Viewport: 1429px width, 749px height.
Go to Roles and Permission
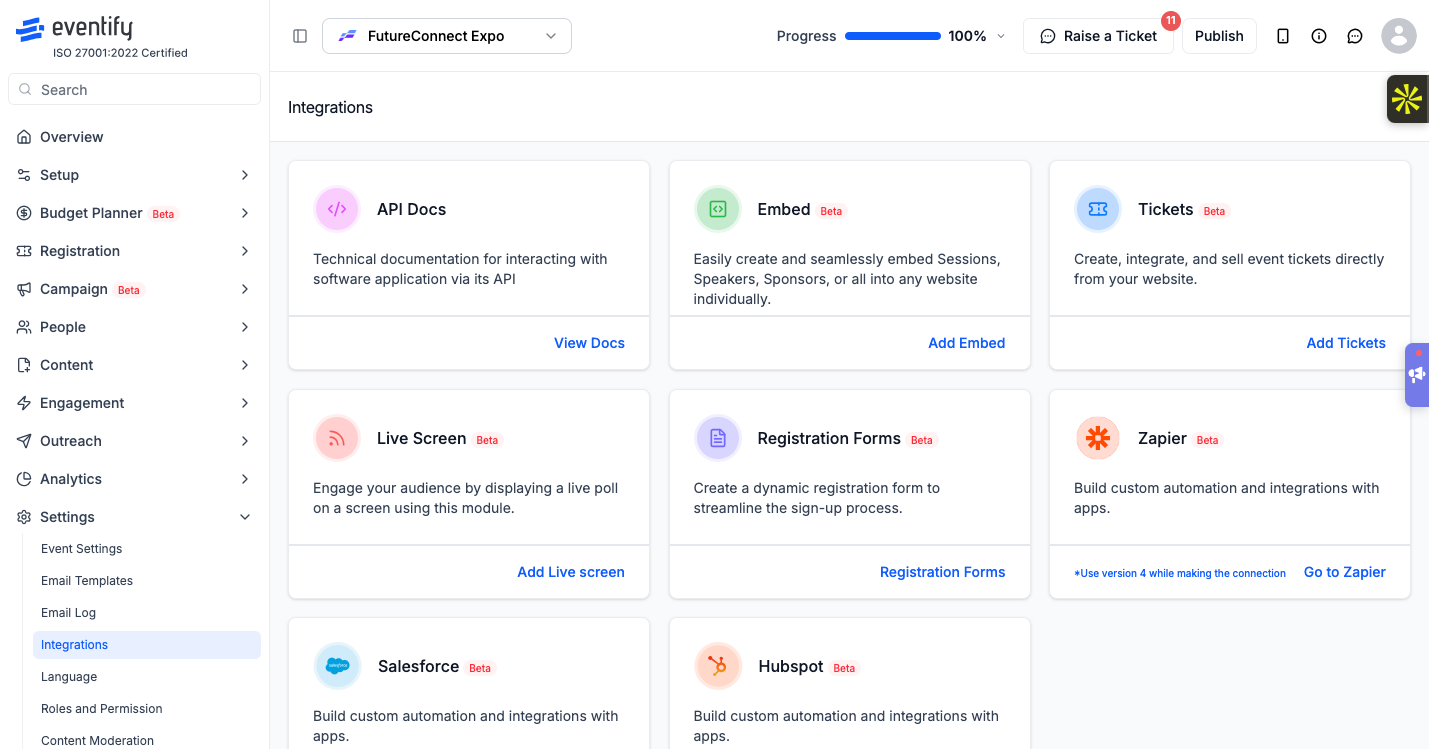click(x=102, y=709)
